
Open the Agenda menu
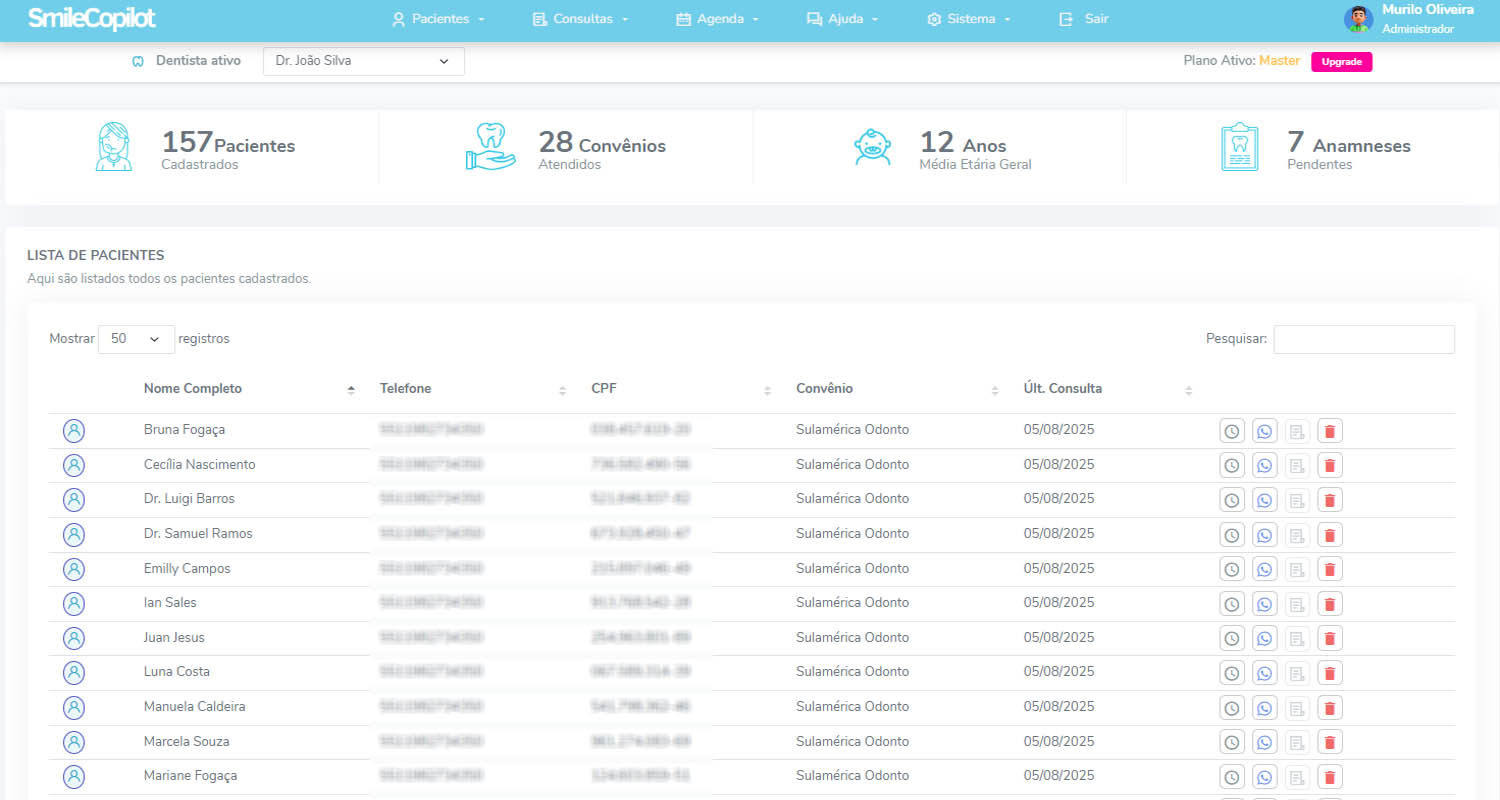click(x=716, y=18)
